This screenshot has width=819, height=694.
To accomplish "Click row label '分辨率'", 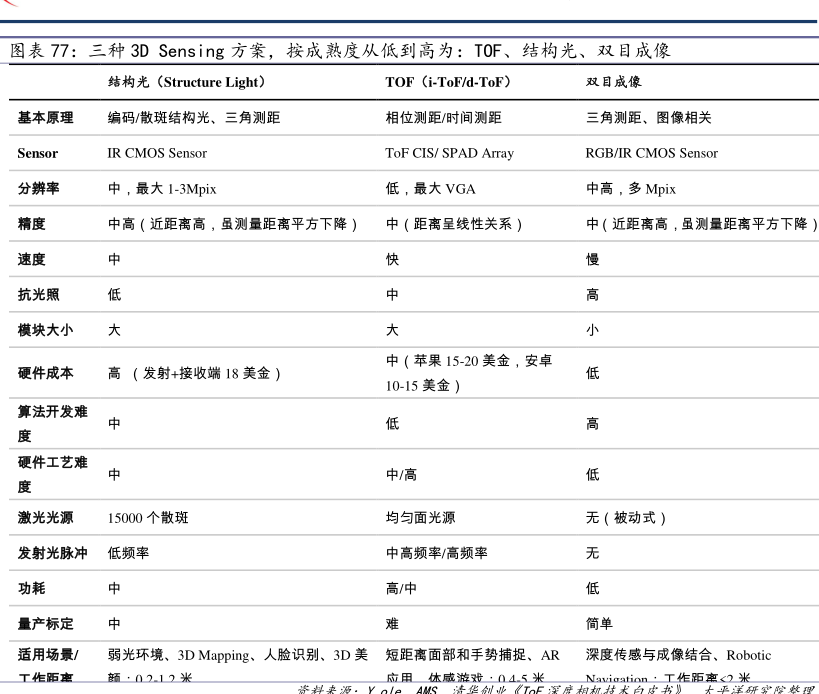I will click(x=38, y=189).
